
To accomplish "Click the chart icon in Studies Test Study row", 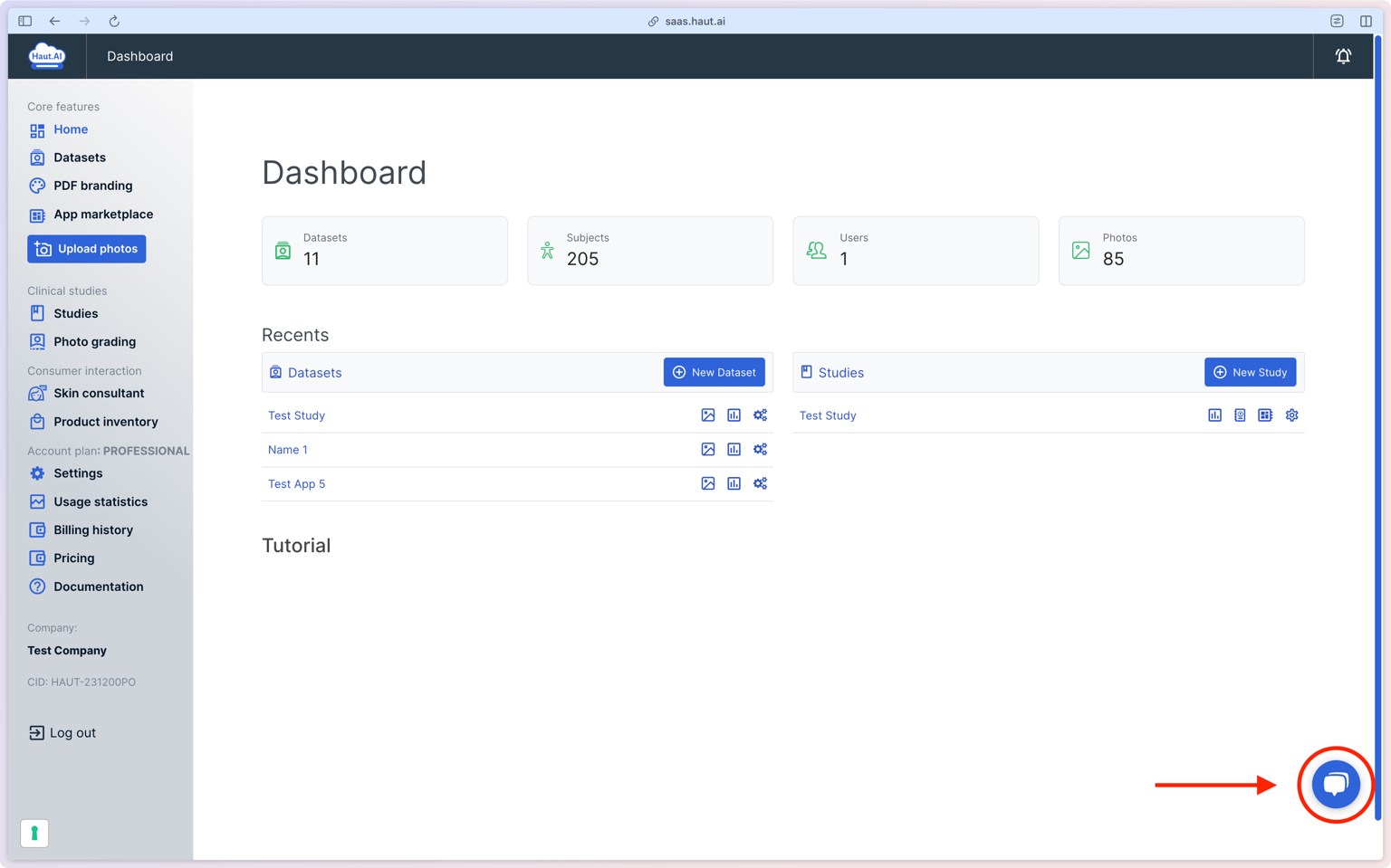I will point(1214,415).
